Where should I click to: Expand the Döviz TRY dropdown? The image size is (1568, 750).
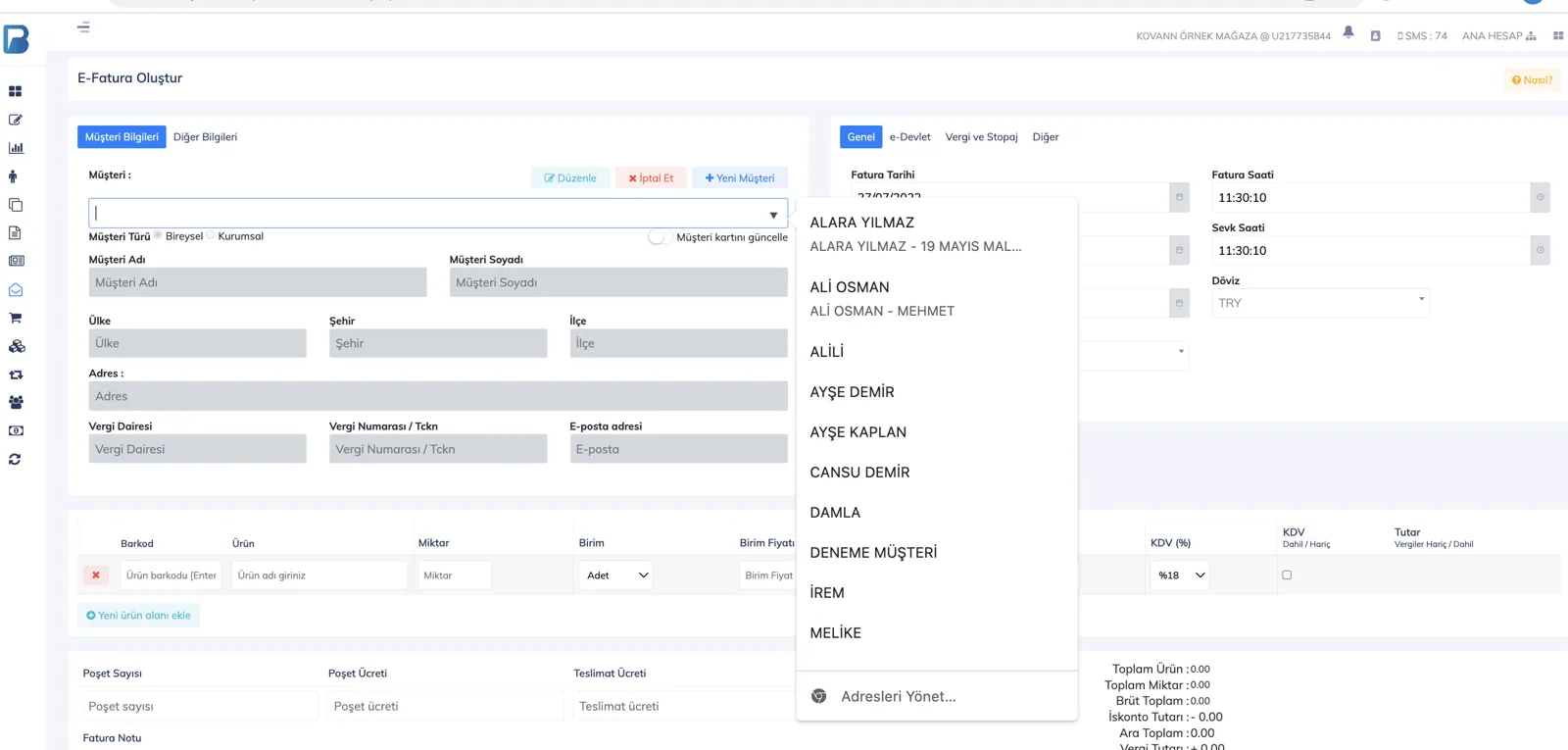point(1320,303)
